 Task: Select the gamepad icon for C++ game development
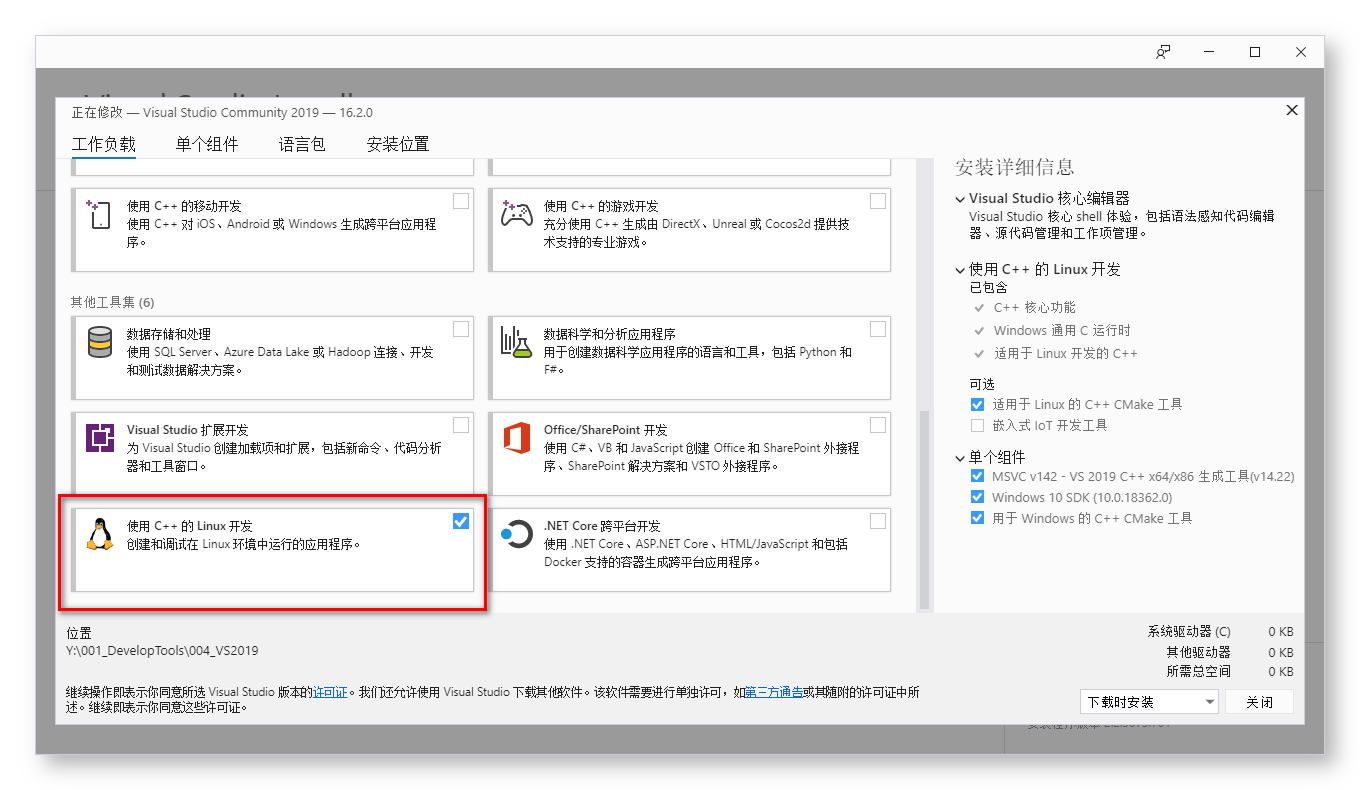click(516, 214)
